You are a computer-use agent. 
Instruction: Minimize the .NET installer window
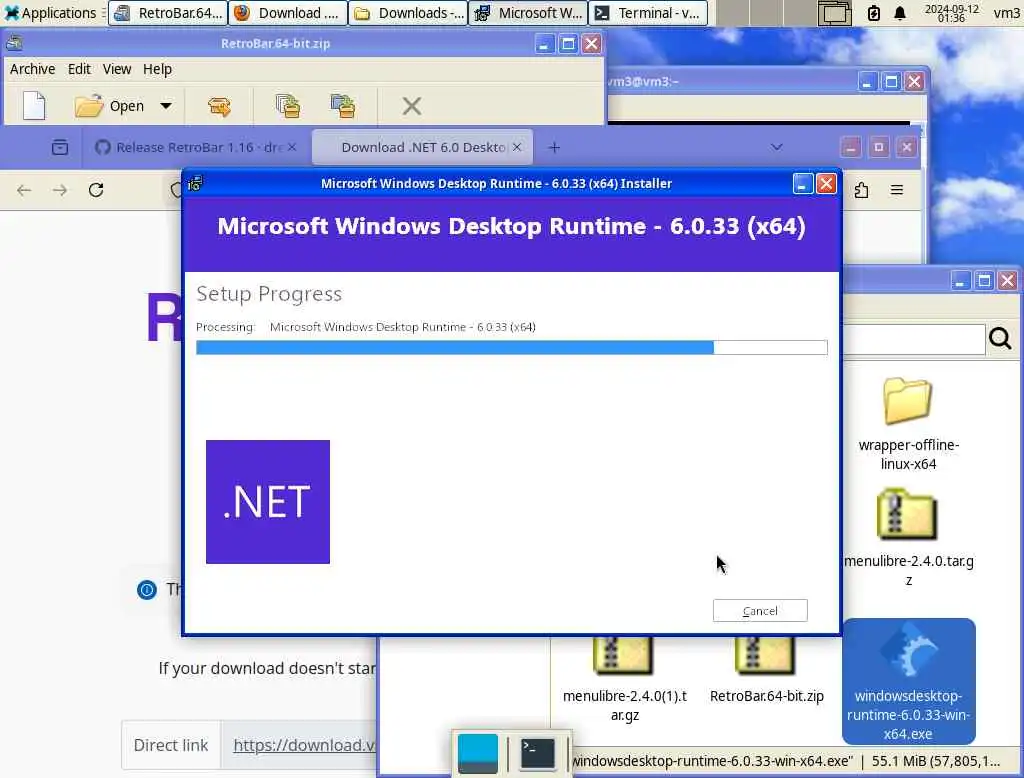(803, 184)
